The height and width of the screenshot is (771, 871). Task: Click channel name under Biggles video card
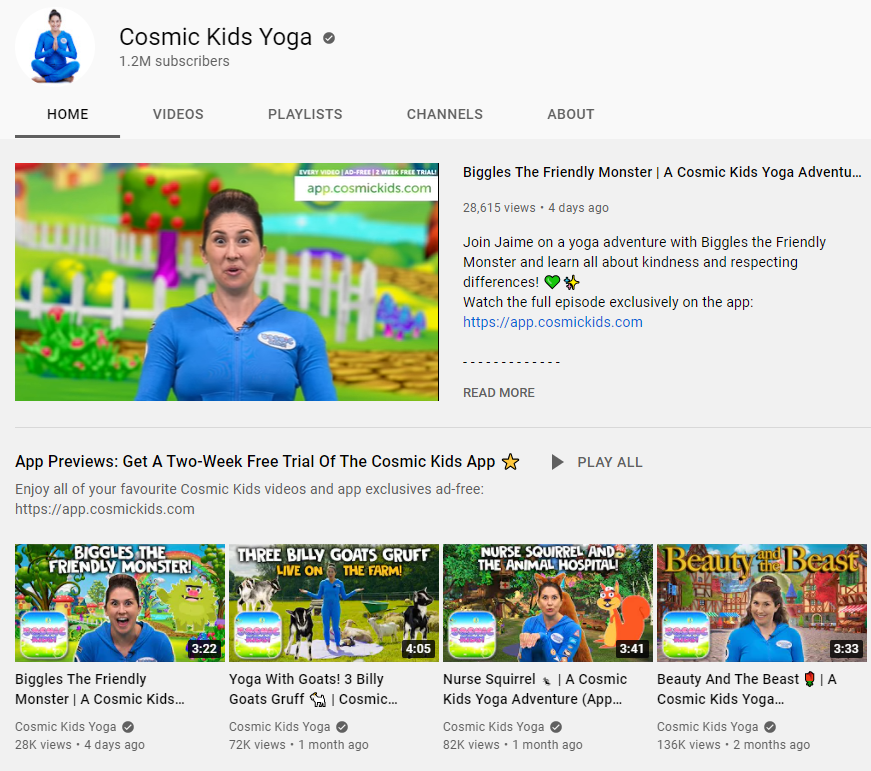click(66, 727)
